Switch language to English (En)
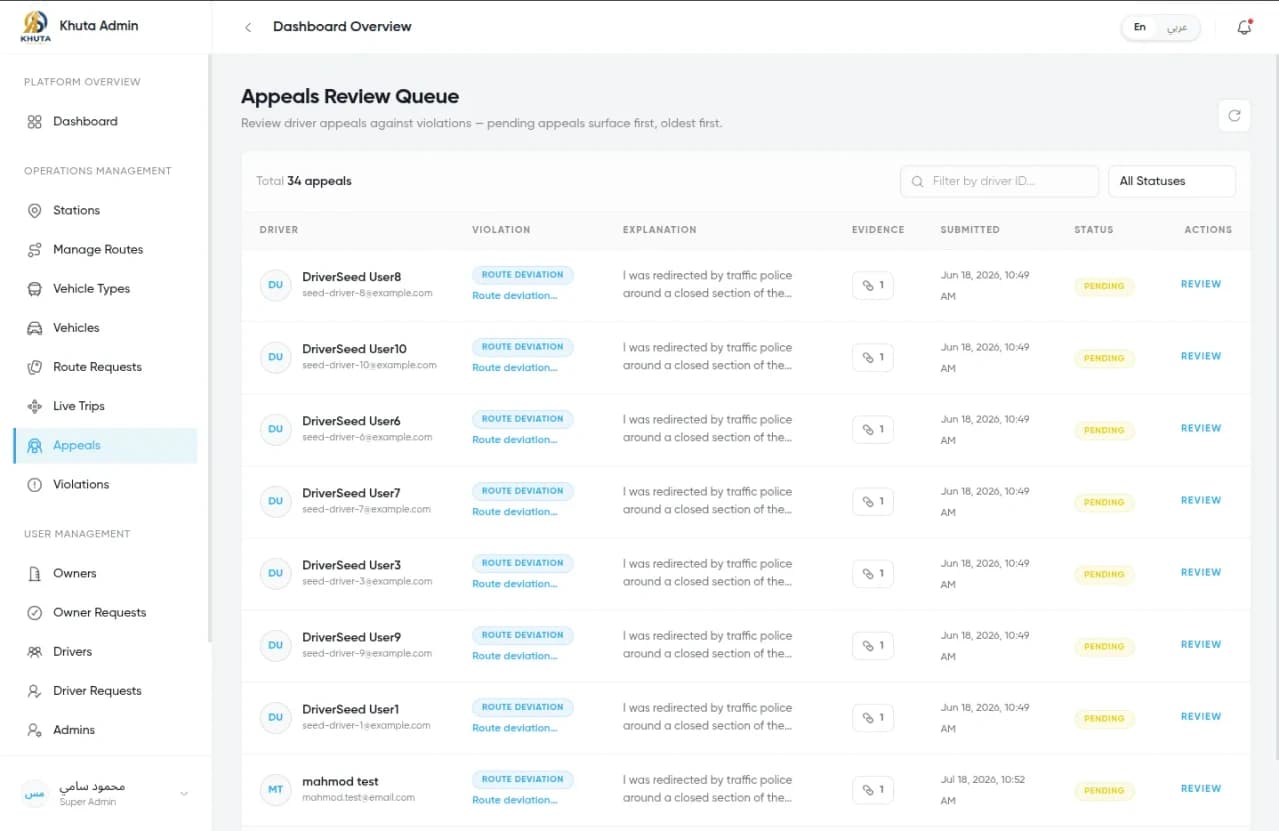The height and width of the screenshot is (831, 1279). pos(1140,27)
